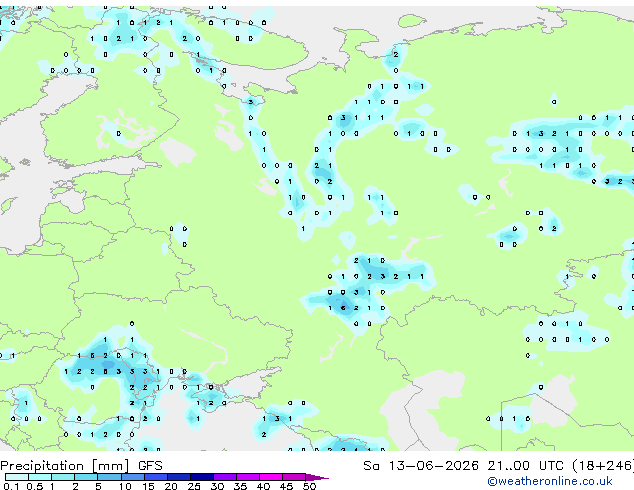Click the forecast date 'Sa 13-06-2026 21..00 UTC'
634x490 pixels.
463,466
